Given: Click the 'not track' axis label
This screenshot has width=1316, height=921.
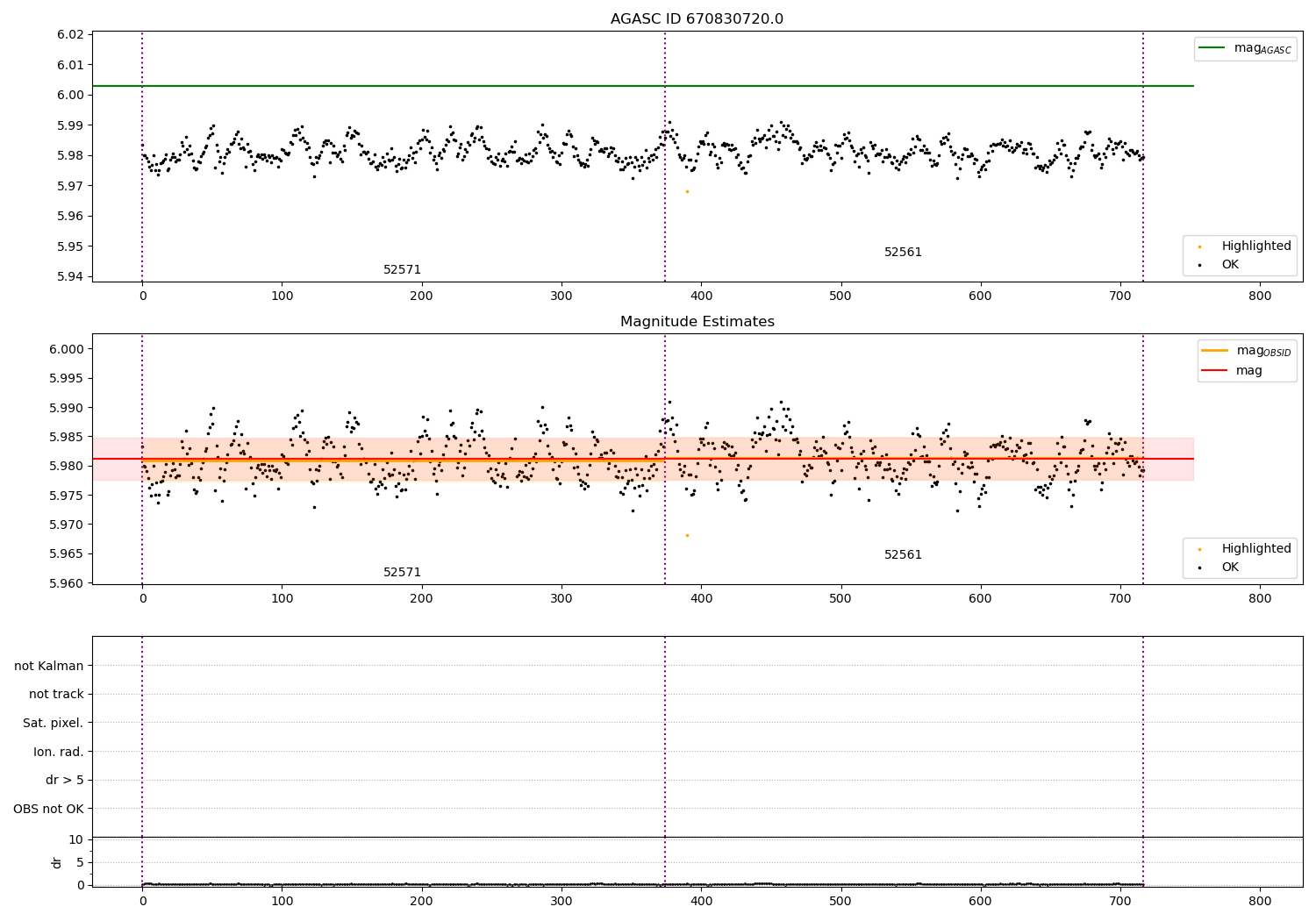Looking at the screenshot, I should click(x=56, y=695).
